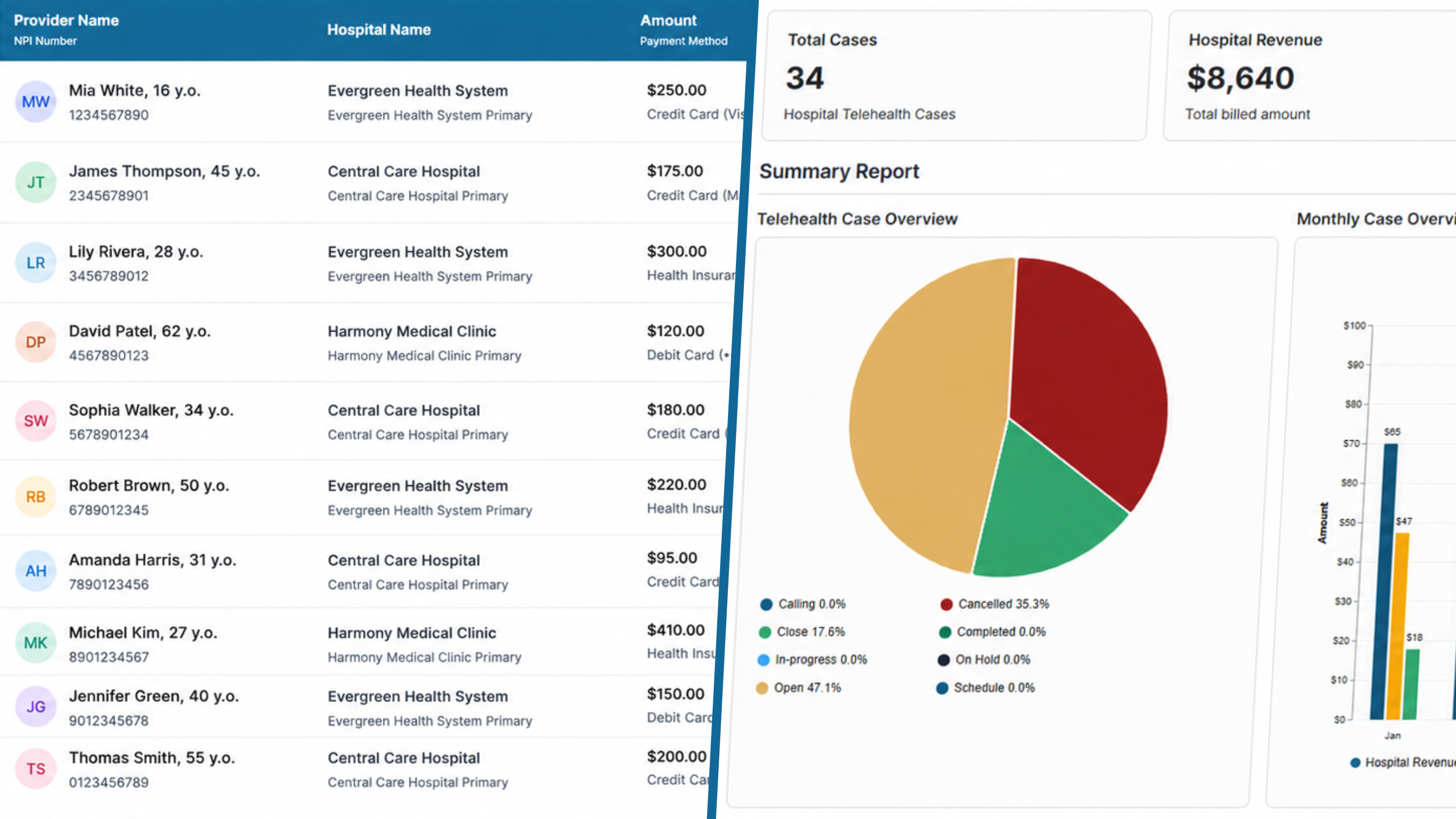Click the $175.00 amount cell
1456x819 pixels.
click(x=675, y=171)
